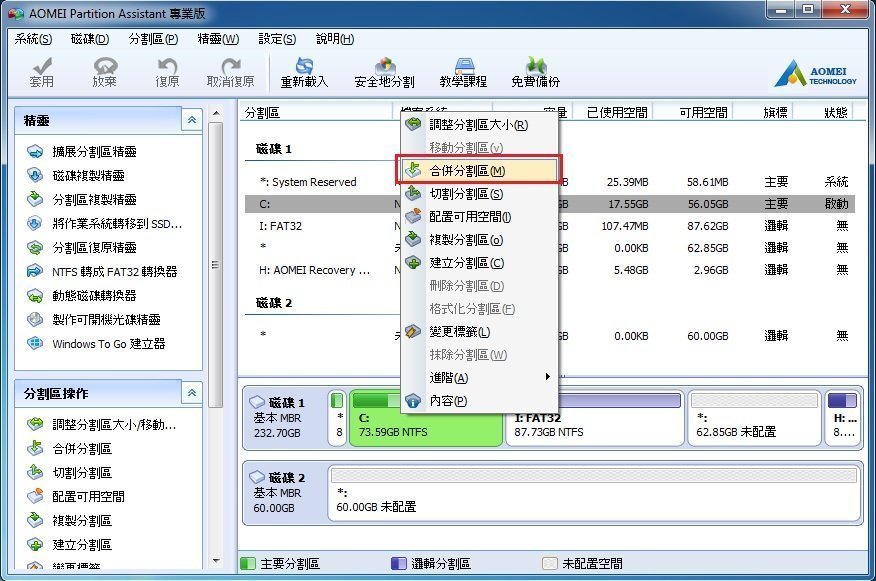Viewport: 876px width, 581px height.
Task: Open the 磁碟(D) menu
Action: point(90,39)
